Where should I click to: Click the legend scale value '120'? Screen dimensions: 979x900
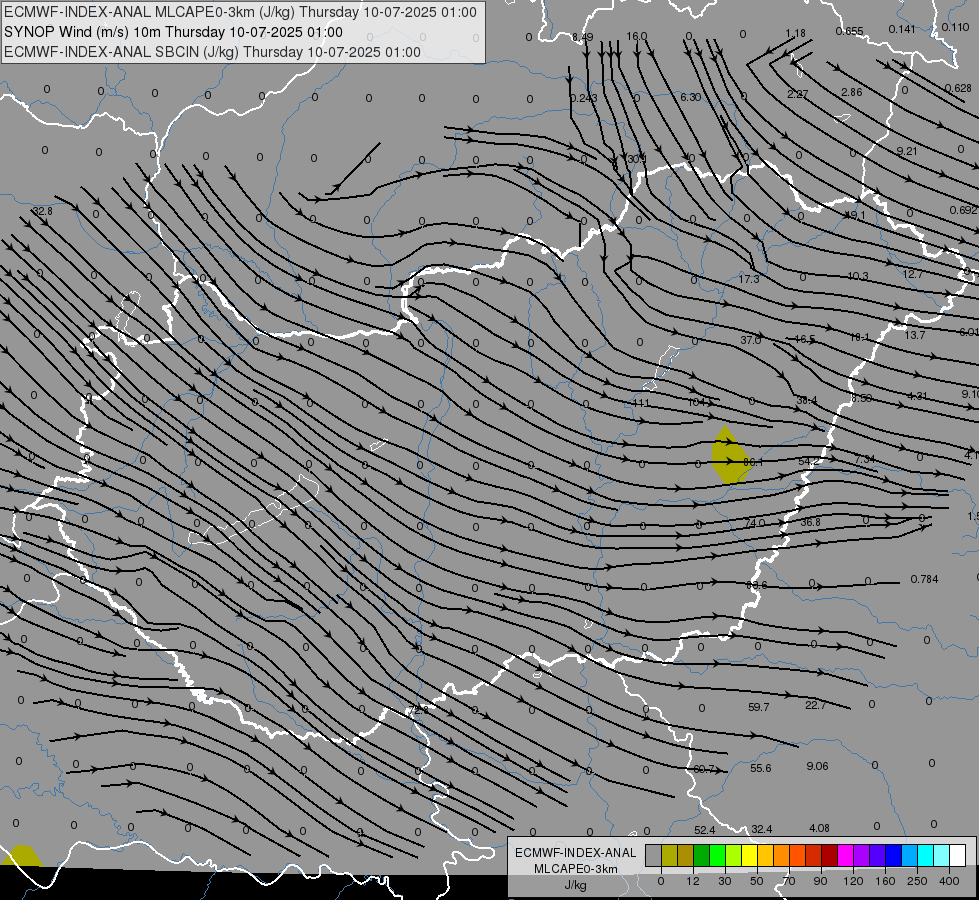click(x=853, y=881)
